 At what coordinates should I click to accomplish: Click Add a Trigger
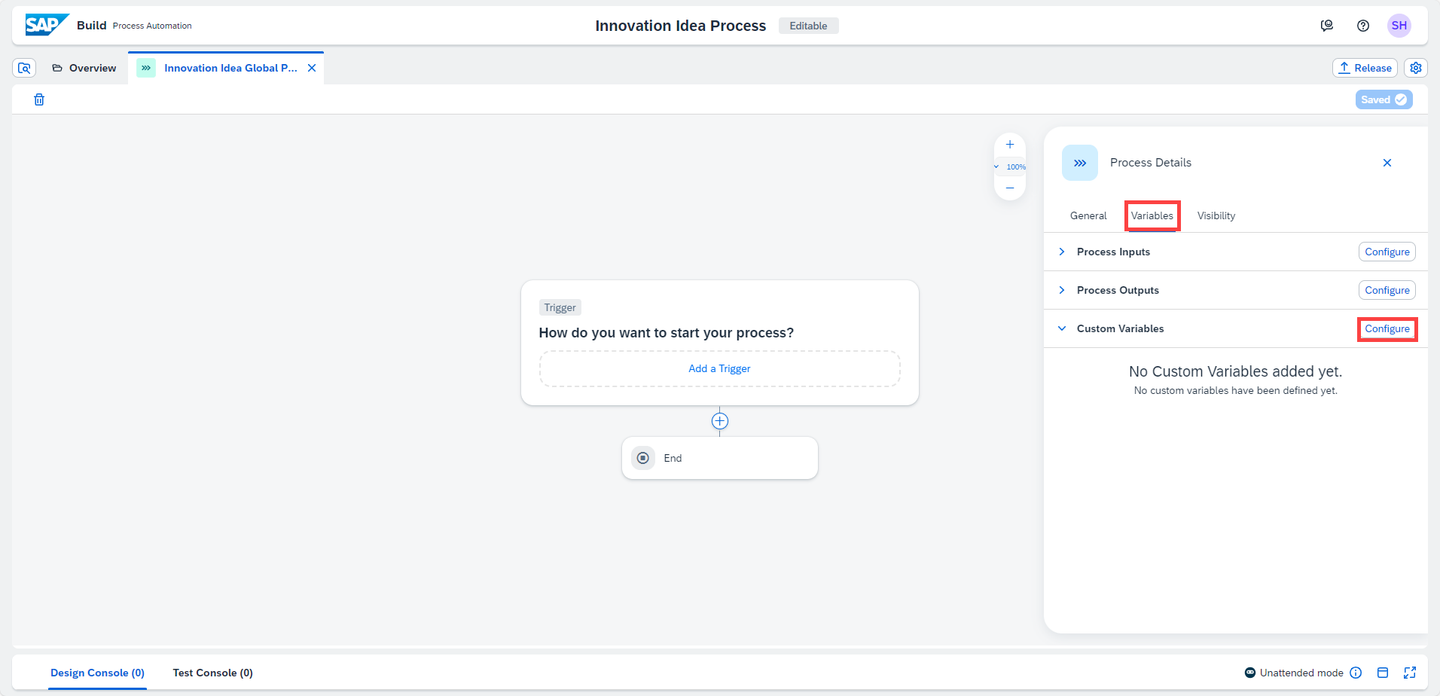pyautogui.click(x=720, y=368)
